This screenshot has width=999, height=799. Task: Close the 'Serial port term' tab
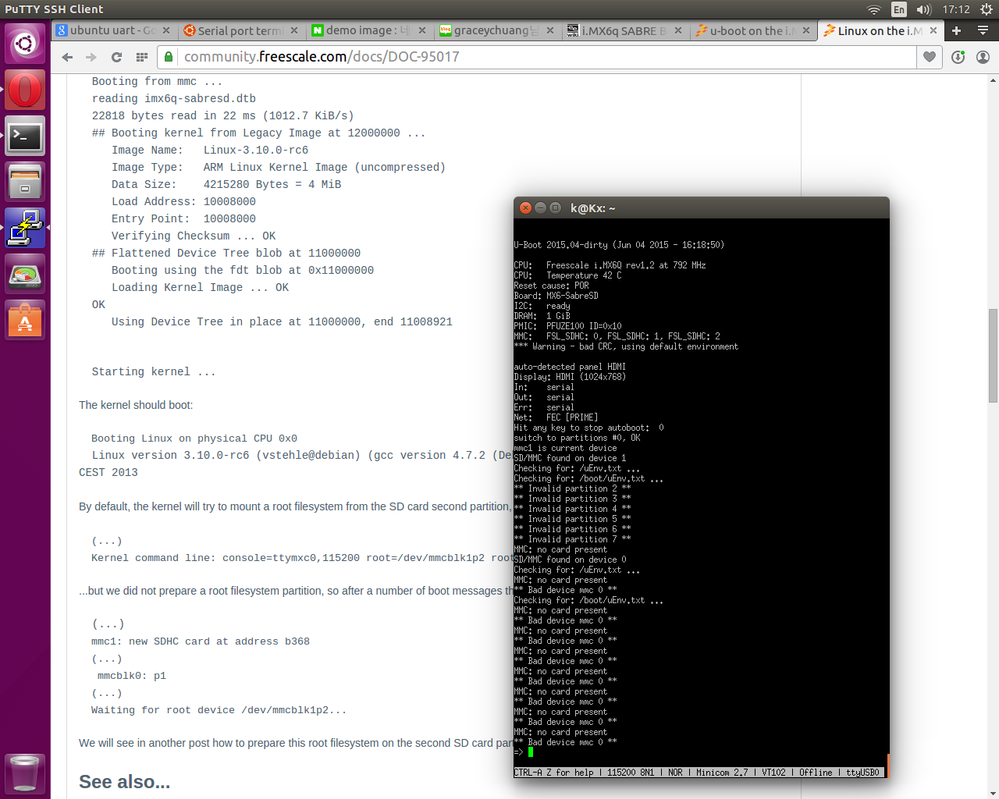(x=294, y=31)
